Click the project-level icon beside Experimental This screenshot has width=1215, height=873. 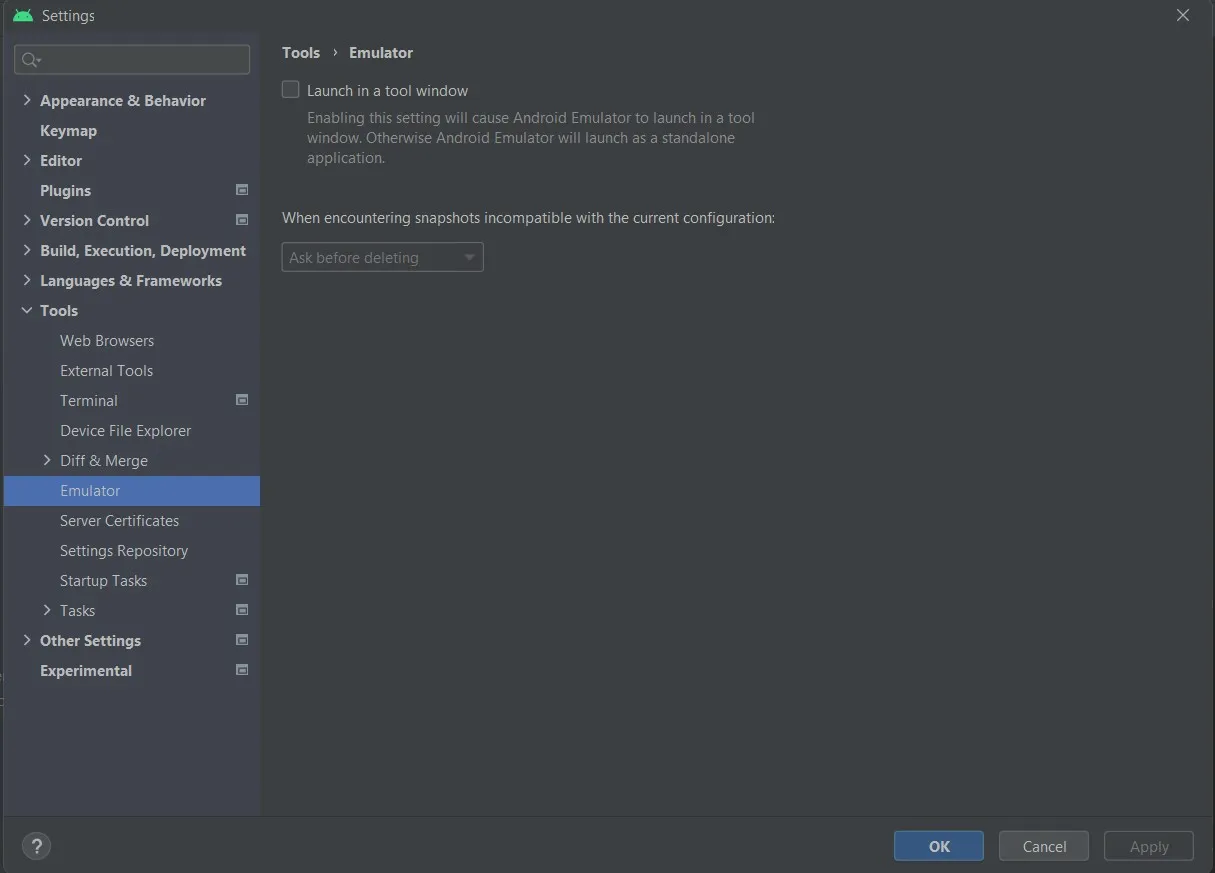click(242, 670)
